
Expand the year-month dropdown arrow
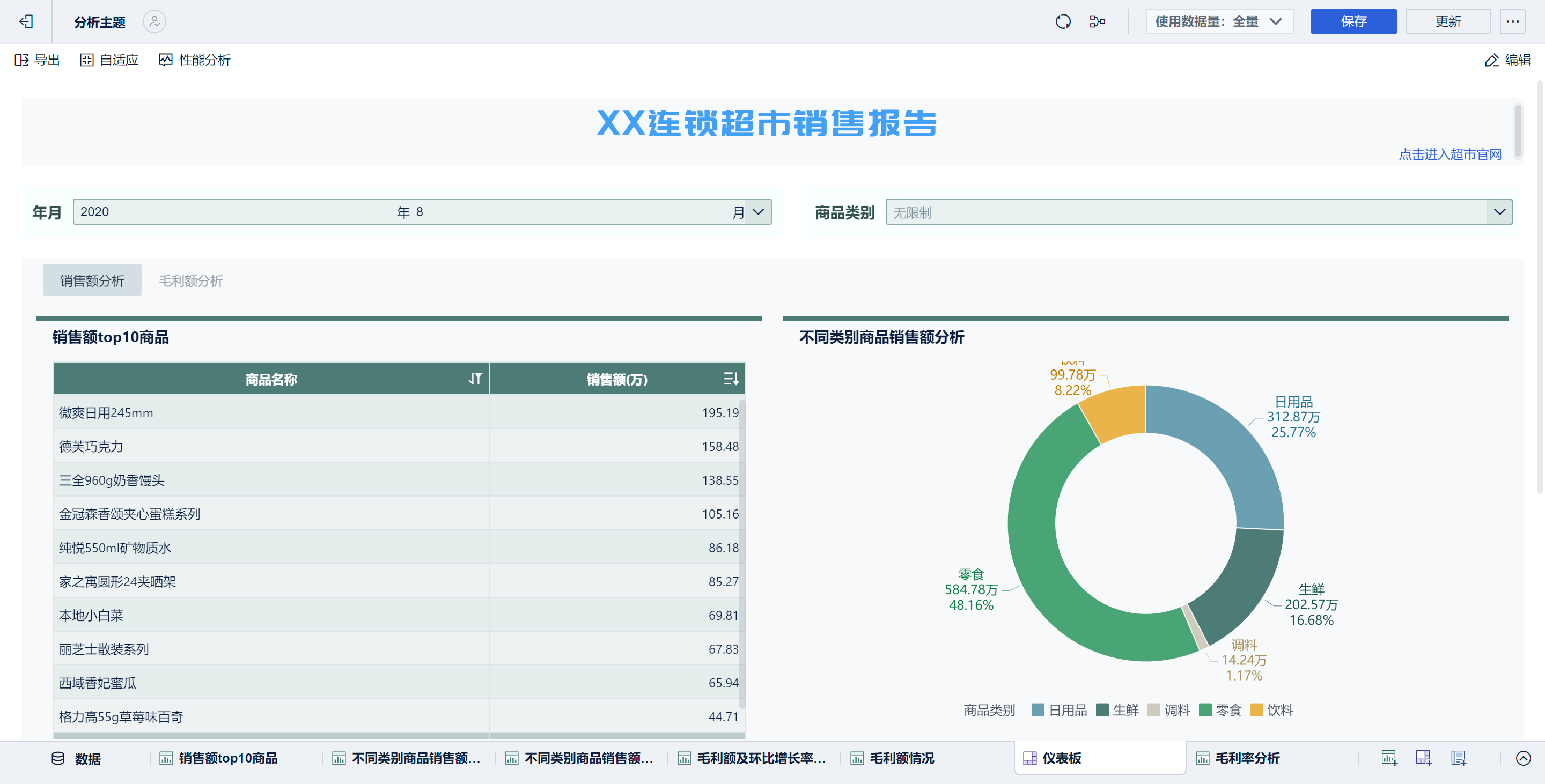pyautogui.click(x=758, y=212)
